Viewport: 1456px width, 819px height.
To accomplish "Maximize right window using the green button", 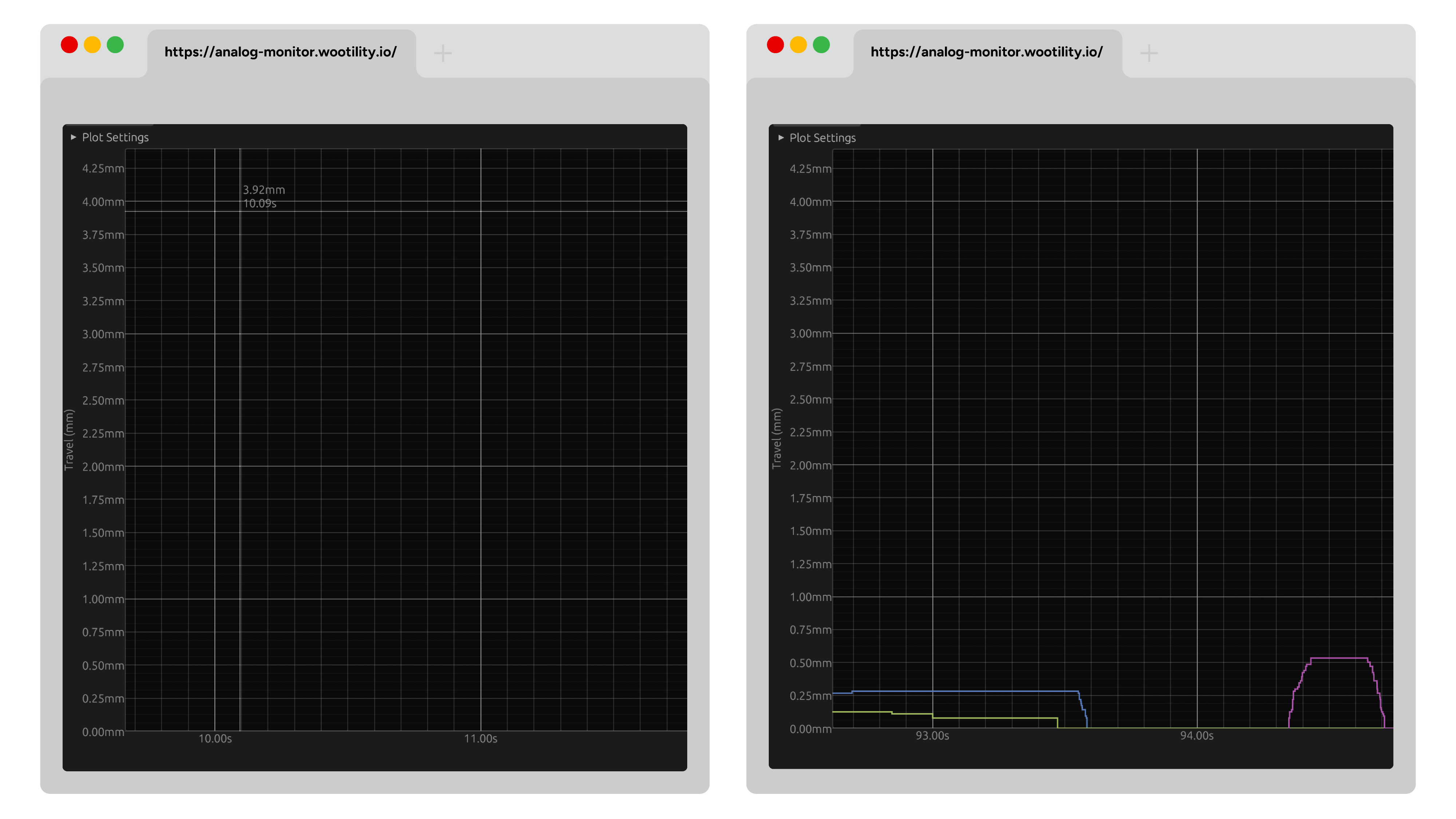I will (x=821, y=45).
